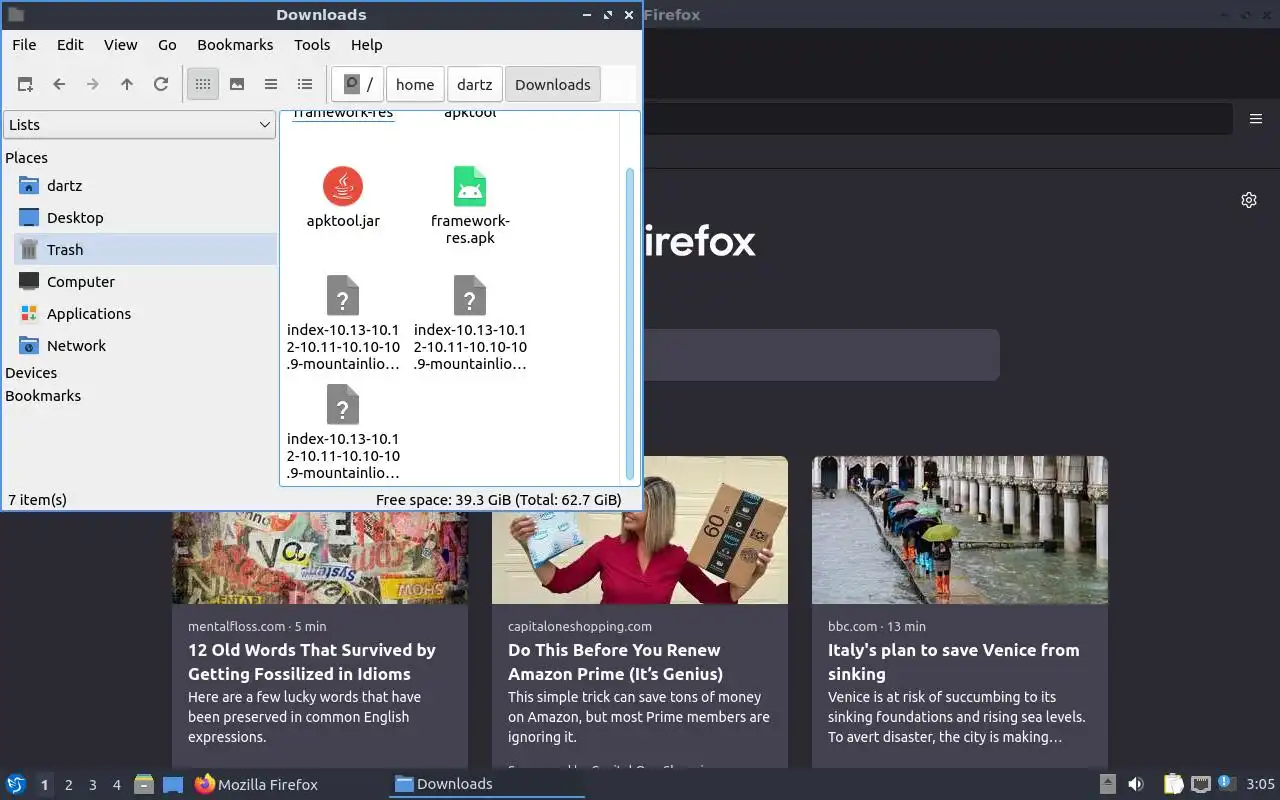
Task: Click the free space status text
Action: (x=499, y=500)
